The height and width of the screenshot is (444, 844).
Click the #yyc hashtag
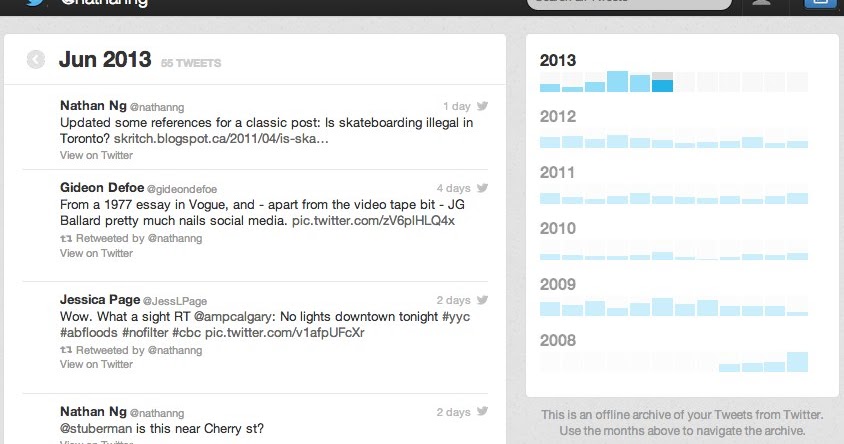[x=456, y=316]
